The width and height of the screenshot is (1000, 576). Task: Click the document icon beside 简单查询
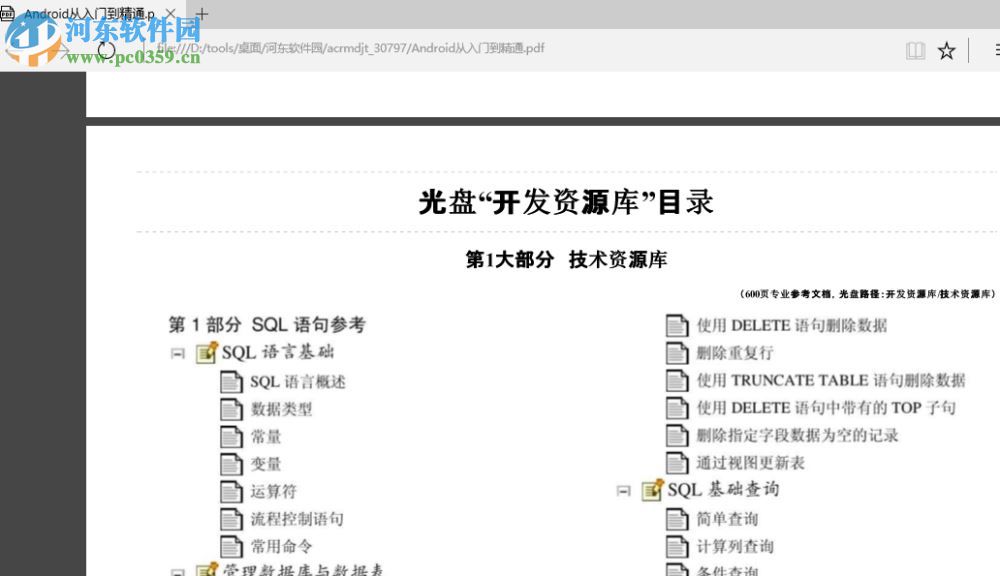(678, 518)
